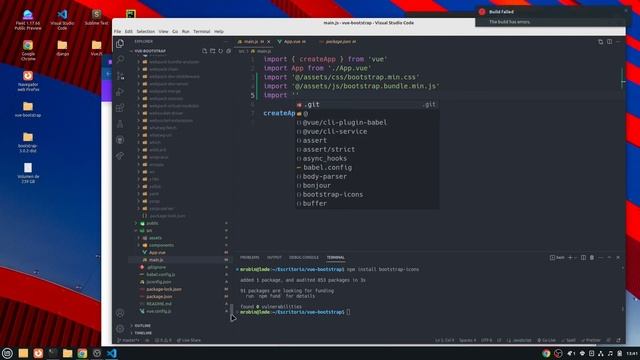Click the Spaces: 4 indentation status item
Image resolution: width=640 pixels, height=360 pixels.
coord(467,340)
